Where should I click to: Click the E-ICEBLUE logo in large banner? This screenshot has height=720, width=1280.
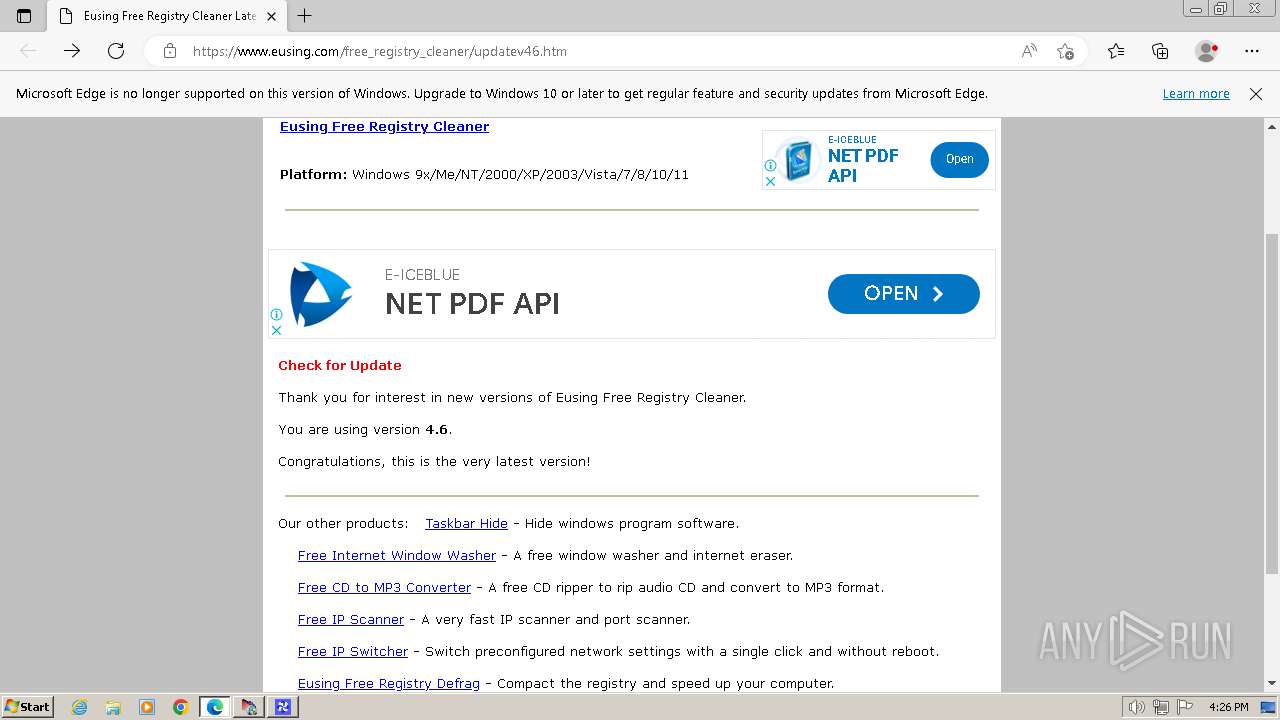coord(321,294)
